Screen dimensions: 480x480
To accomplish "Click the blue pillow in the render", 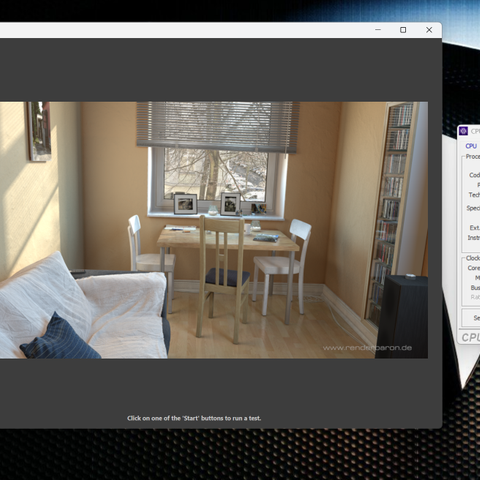I will 60,337.
